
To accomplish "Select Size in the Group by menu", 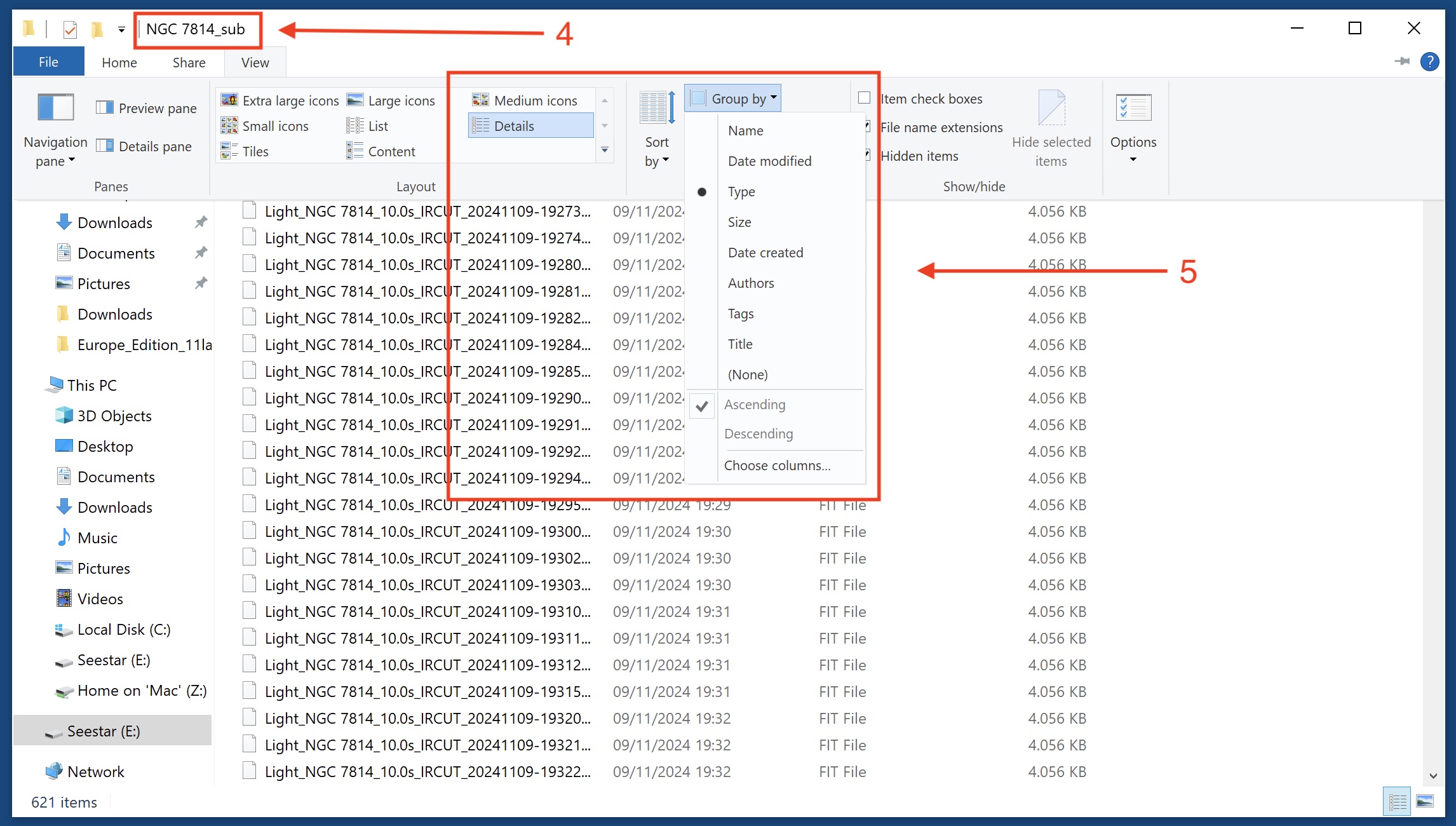I will click(739, 222).
